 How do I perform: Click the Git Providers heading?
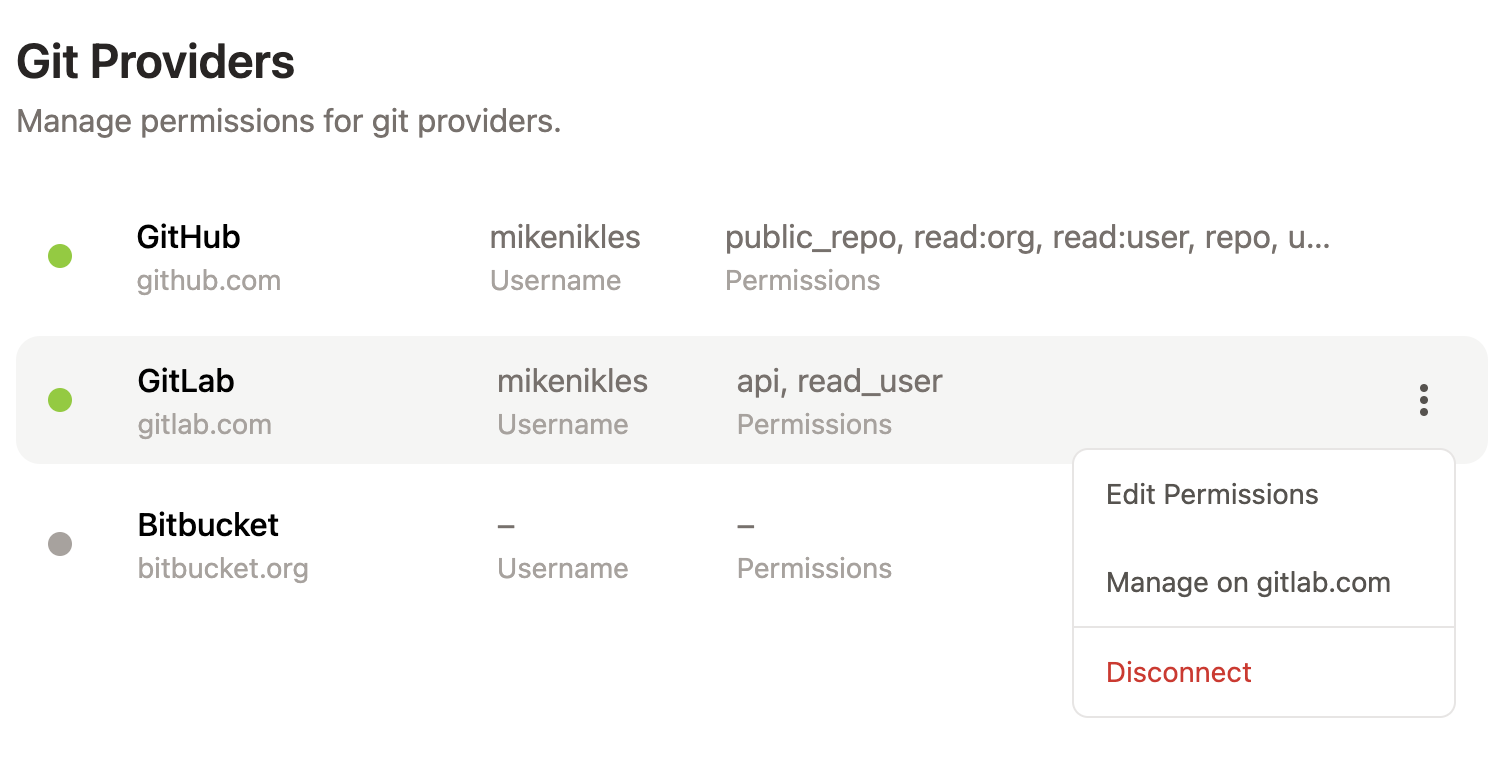coord(155,61)
